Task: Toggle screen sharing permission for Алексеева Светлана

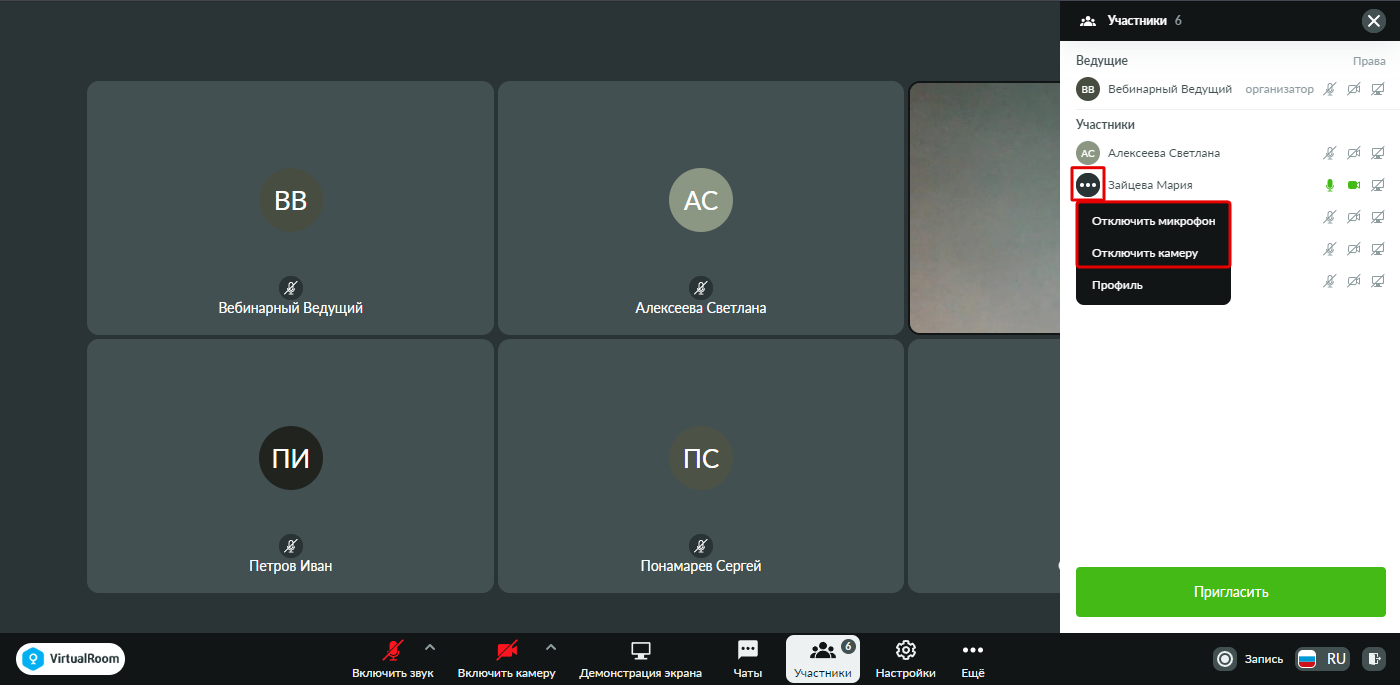Action: pyautogui.click(x=1378, y=153)
